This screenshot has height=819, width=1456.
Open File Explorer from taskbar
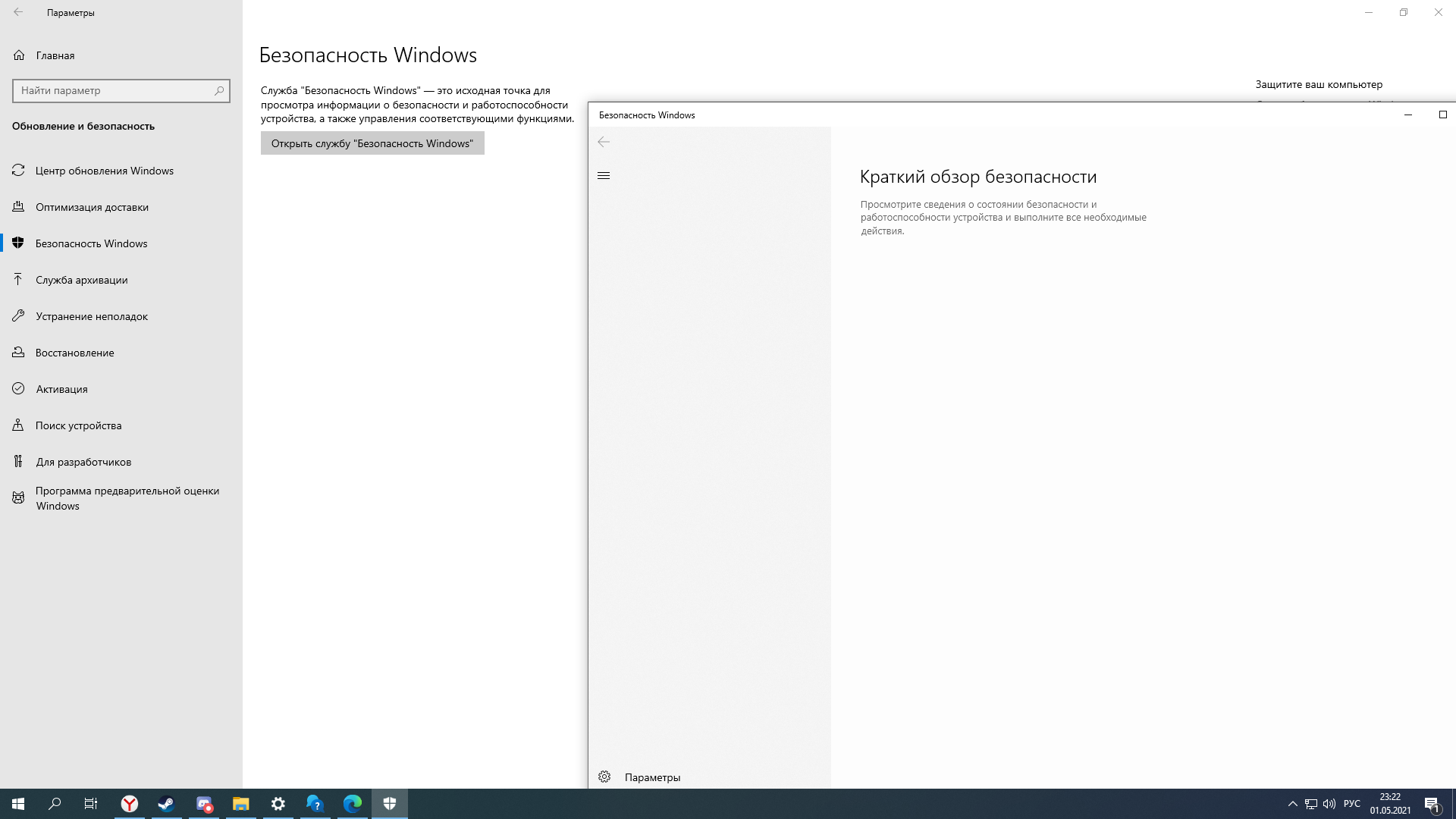tap(241, 804)
